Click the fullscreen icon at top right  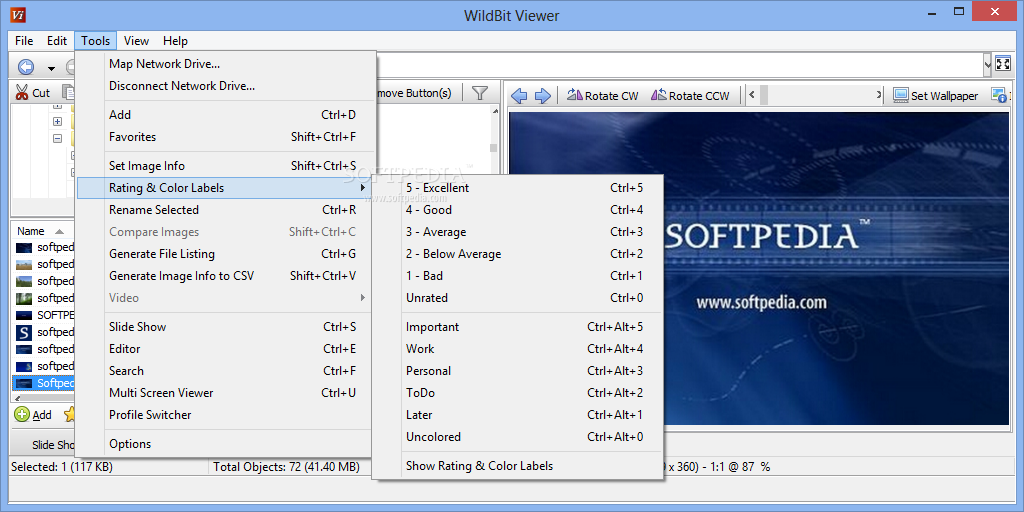[x=1002, y=64]
